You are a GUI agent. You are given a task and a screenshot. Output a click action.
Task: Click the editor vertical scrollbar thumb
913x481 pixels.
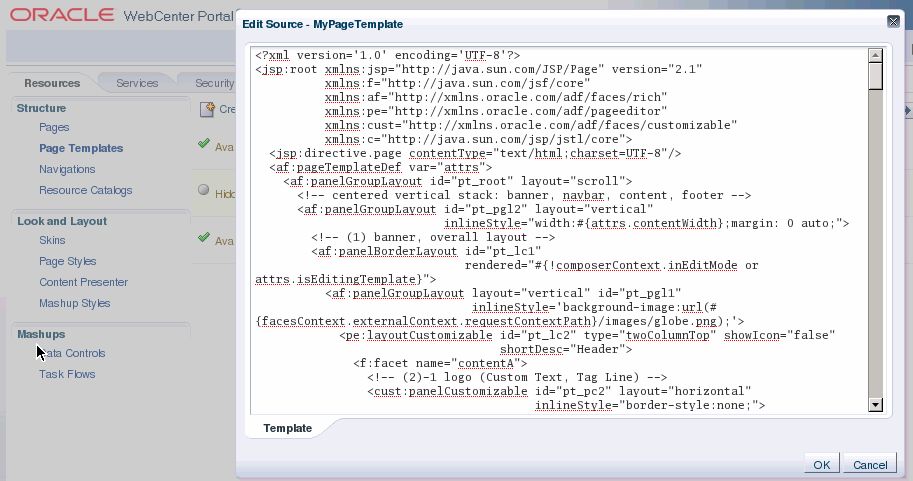click(875, 76)
